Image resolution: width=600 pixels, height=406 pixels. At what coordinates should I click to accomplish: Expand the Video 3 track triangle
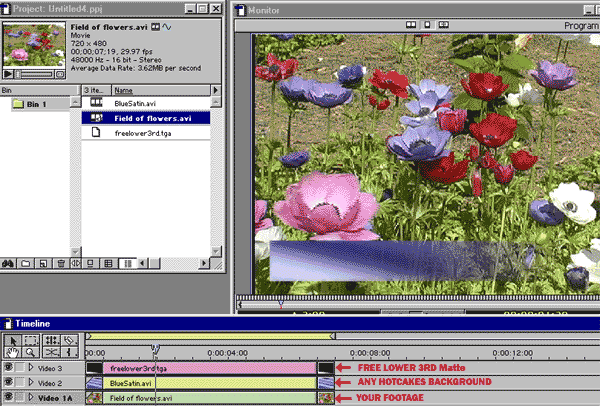pos(32,368)
